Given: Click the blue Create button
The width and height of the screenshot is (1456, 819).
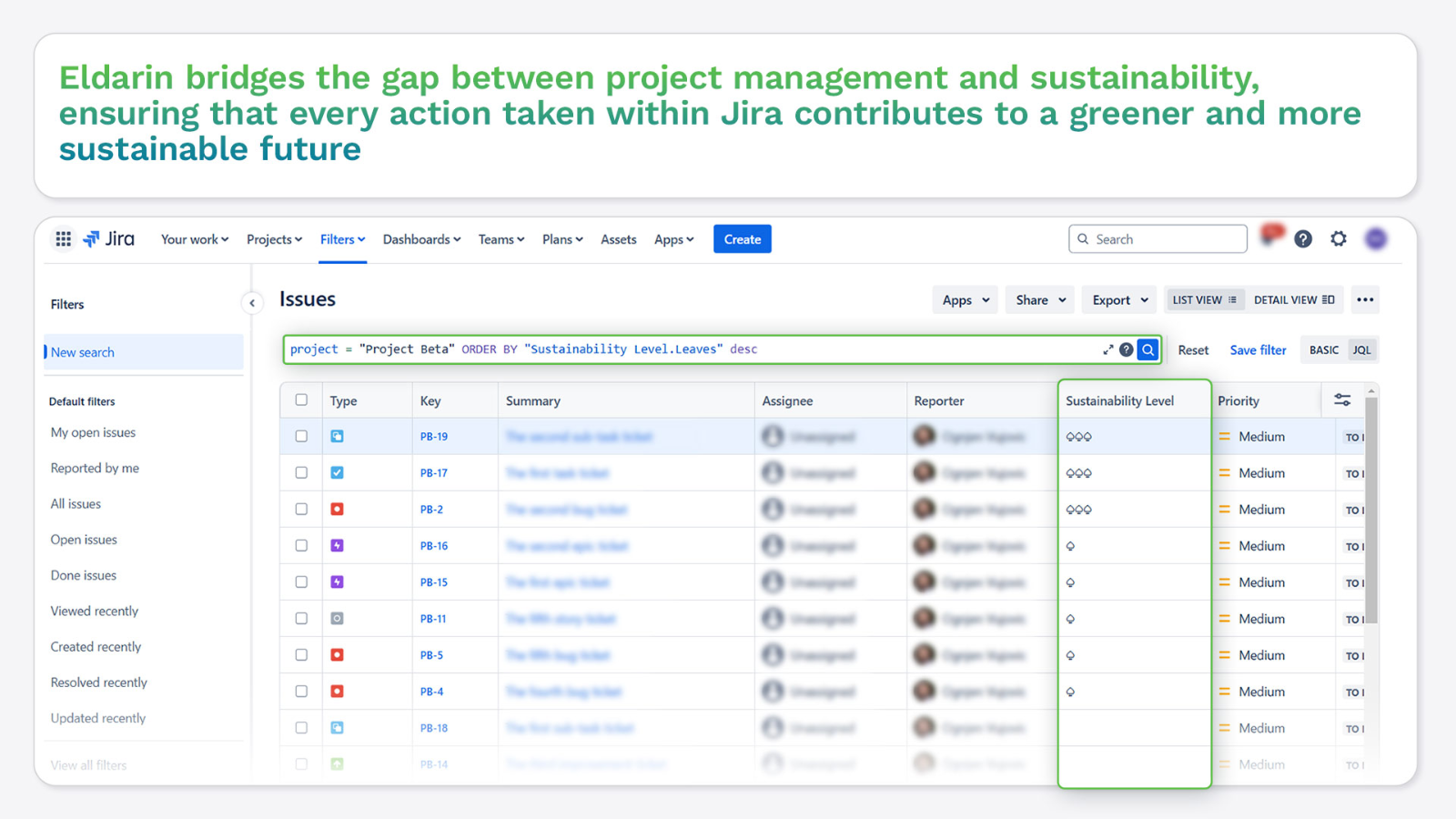Looking at the screenshot, I should pyautogui.click(x=742, y=239).
